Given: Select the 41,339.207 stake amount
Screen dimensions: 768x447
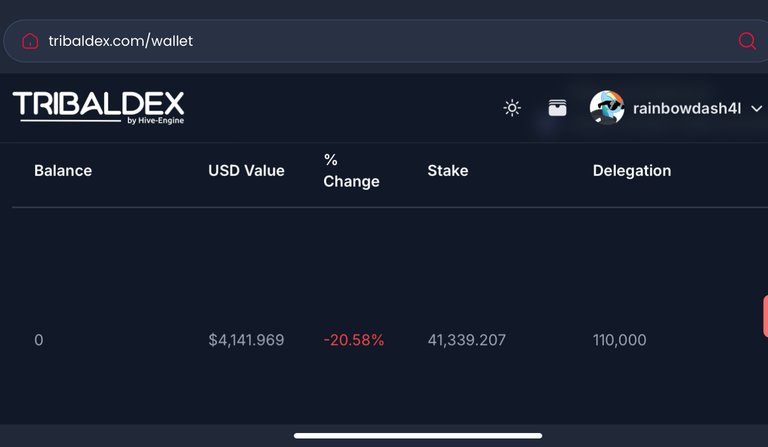Looking at the screenshot, I should point(467,340).
